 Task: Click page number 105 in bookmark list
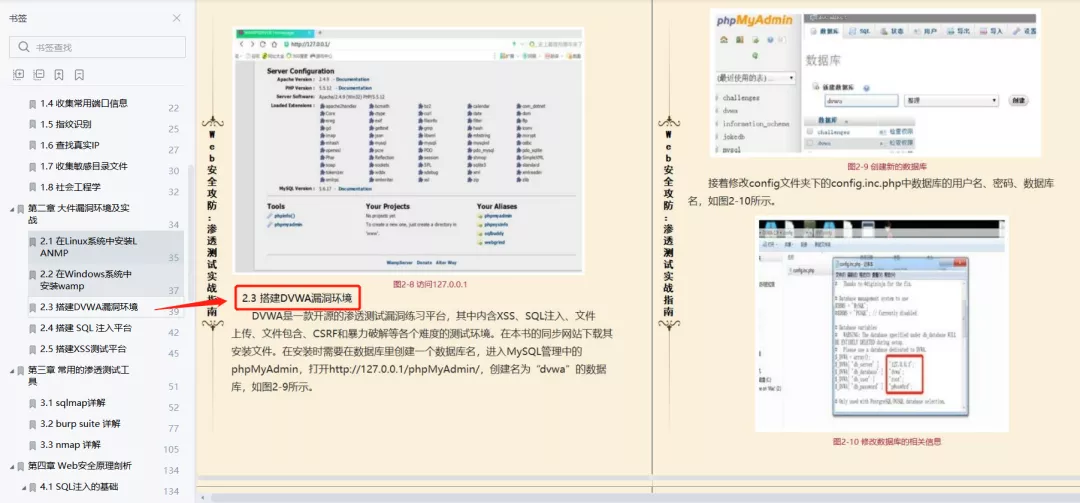(x=171, y=449)
